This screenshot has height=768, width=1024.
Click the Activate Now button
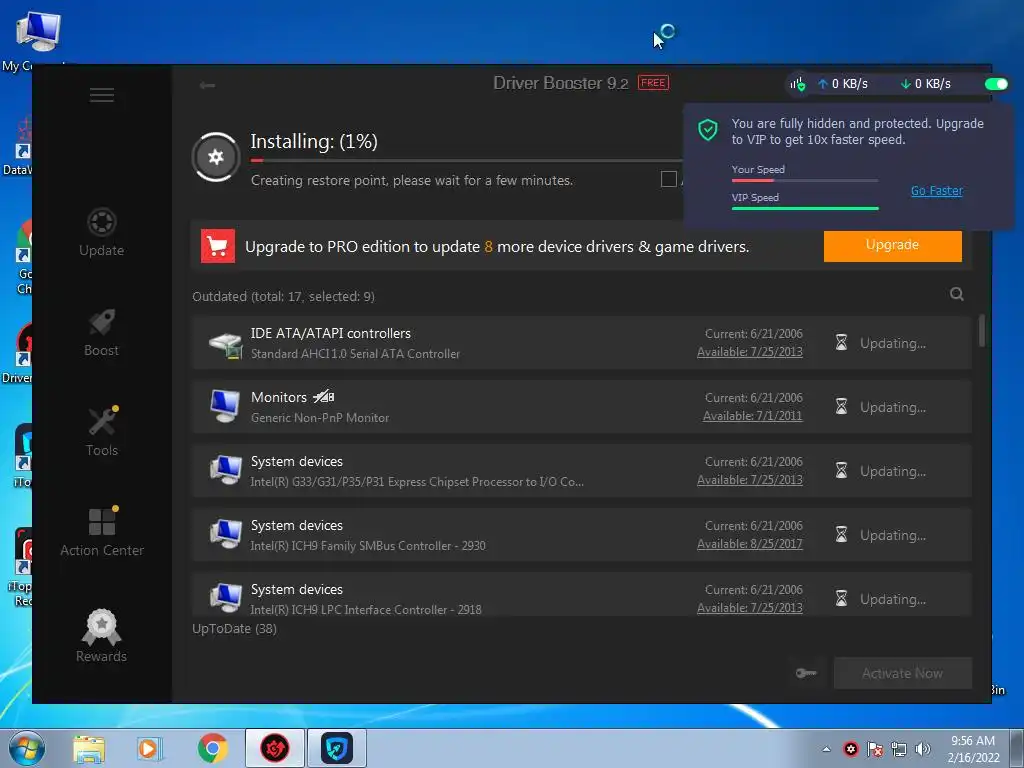pyautogui.click(x=903, y=673)
